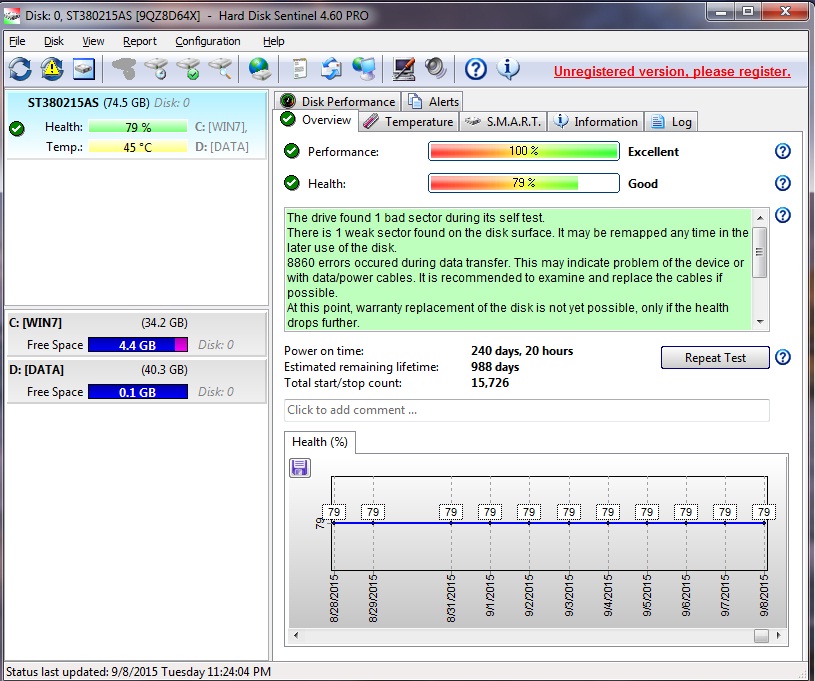Open the toolbar info about icon
The width and height of the screenshot is (815, 681).
click(508, 69)
